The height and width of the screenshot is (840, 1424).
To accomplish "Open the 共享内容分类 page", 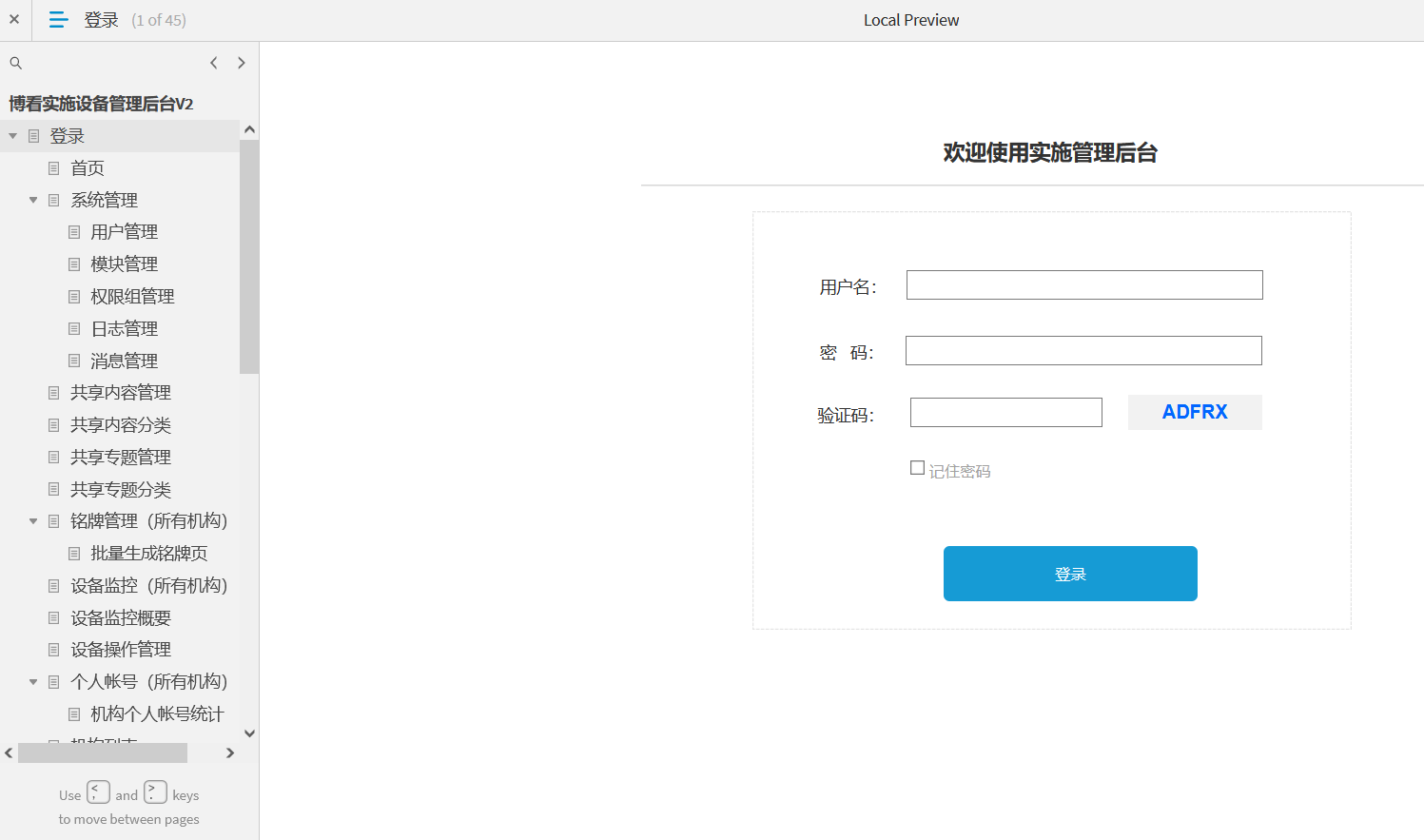I will pyautogui.click(x=121, y=425).
